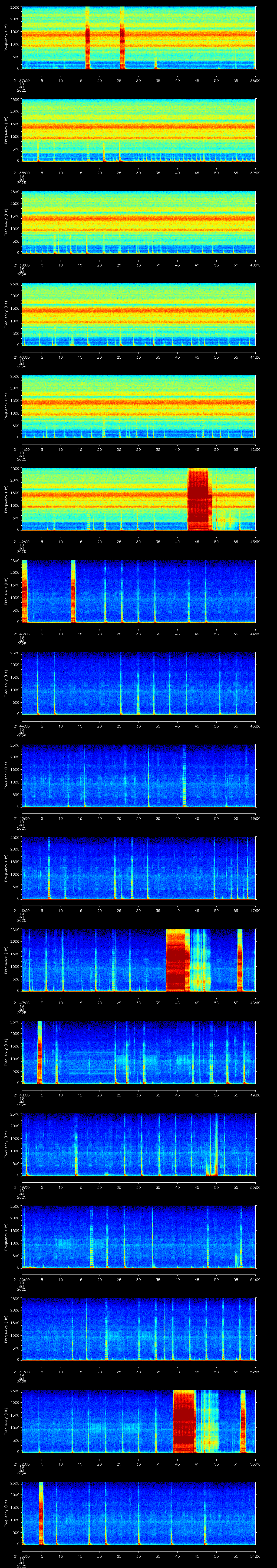Select the burst near 13 seconds in the 21:43 spectrogram
This screenshot has width=277, height=1568.
coord(73,591)
